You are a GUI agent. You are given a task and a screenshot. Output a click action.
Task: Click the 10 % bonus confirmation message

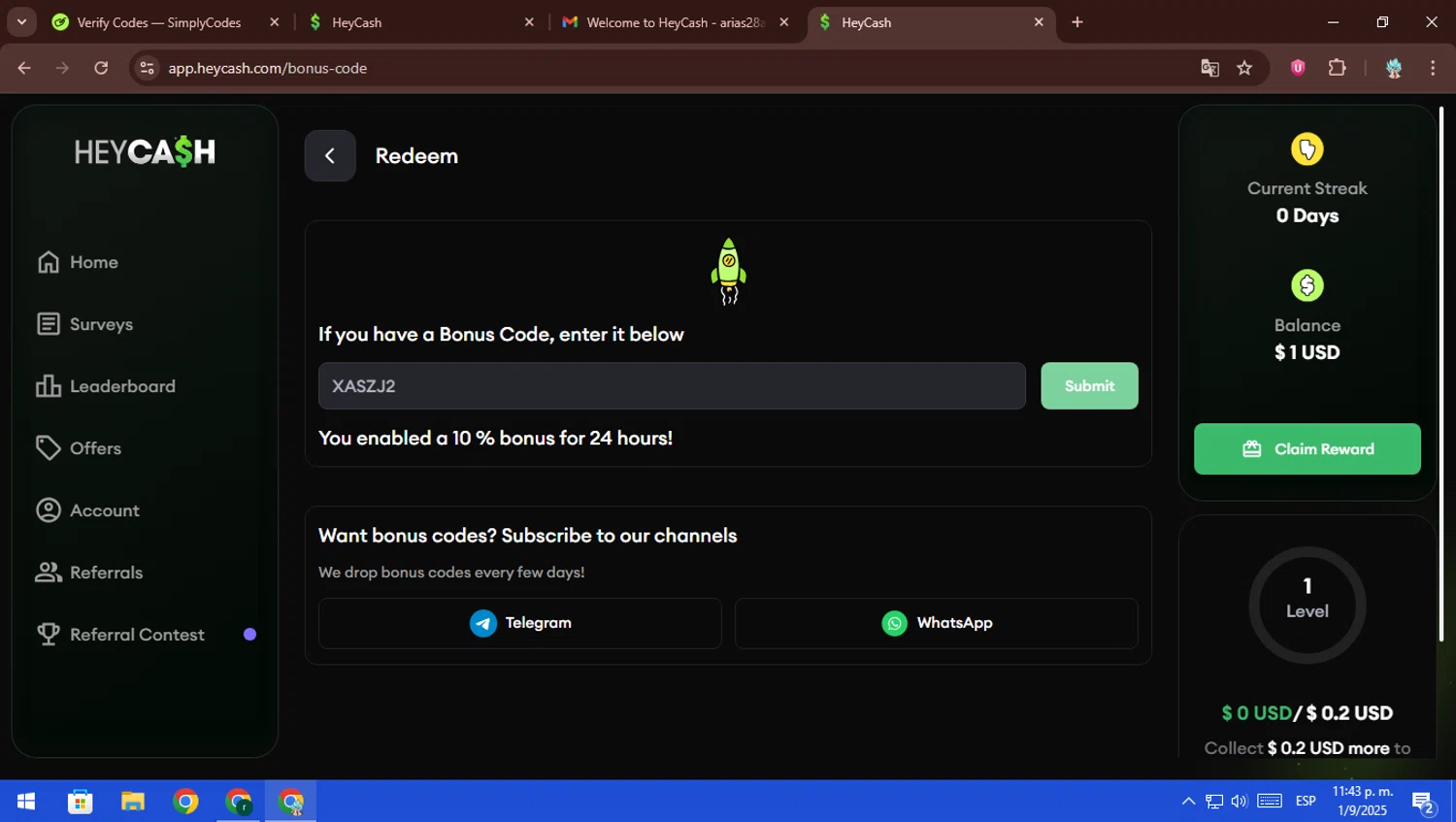click(495, 439)
